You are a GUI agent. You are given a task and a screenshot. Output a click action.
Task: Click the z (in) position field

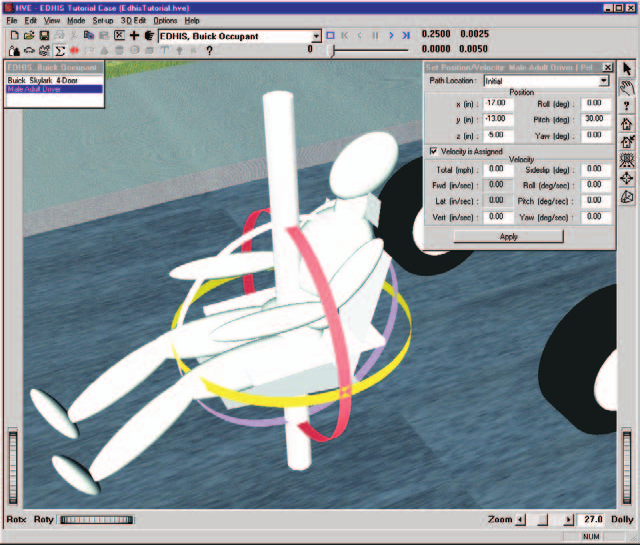click(498, 135)
